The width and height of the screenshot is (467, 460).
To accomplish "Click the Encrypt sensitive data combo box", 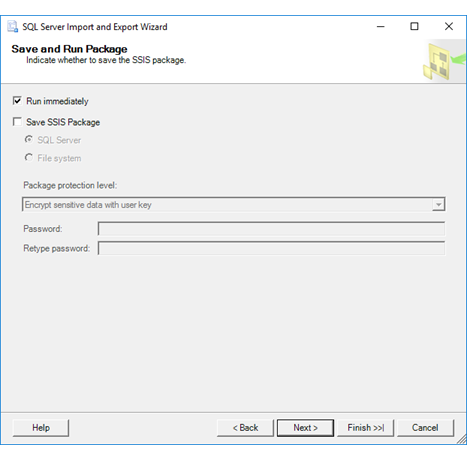I will pyautogui.click(x=233, y=204).
